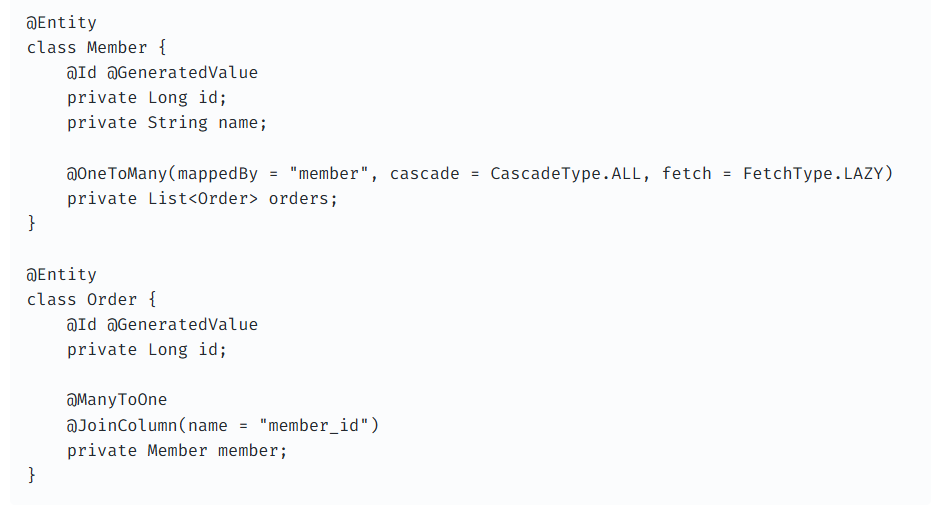The height and width of the screenshot is (523, 937).
Task: Click the @JoinColumn annotation
Action: coord(122,425)
